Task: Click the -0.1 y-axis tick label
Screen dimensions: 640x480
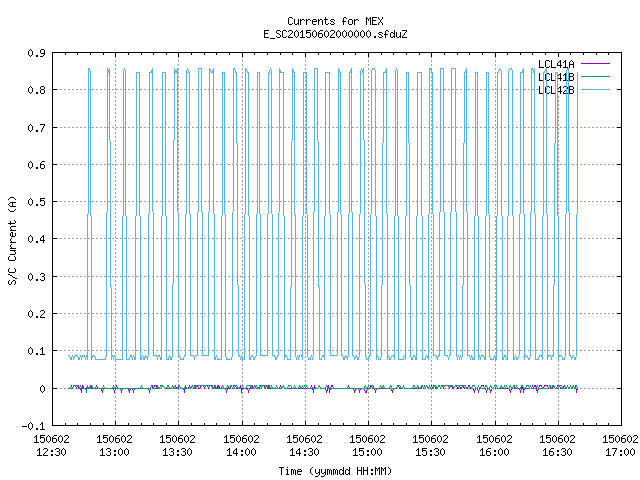Action: point(33,426)
